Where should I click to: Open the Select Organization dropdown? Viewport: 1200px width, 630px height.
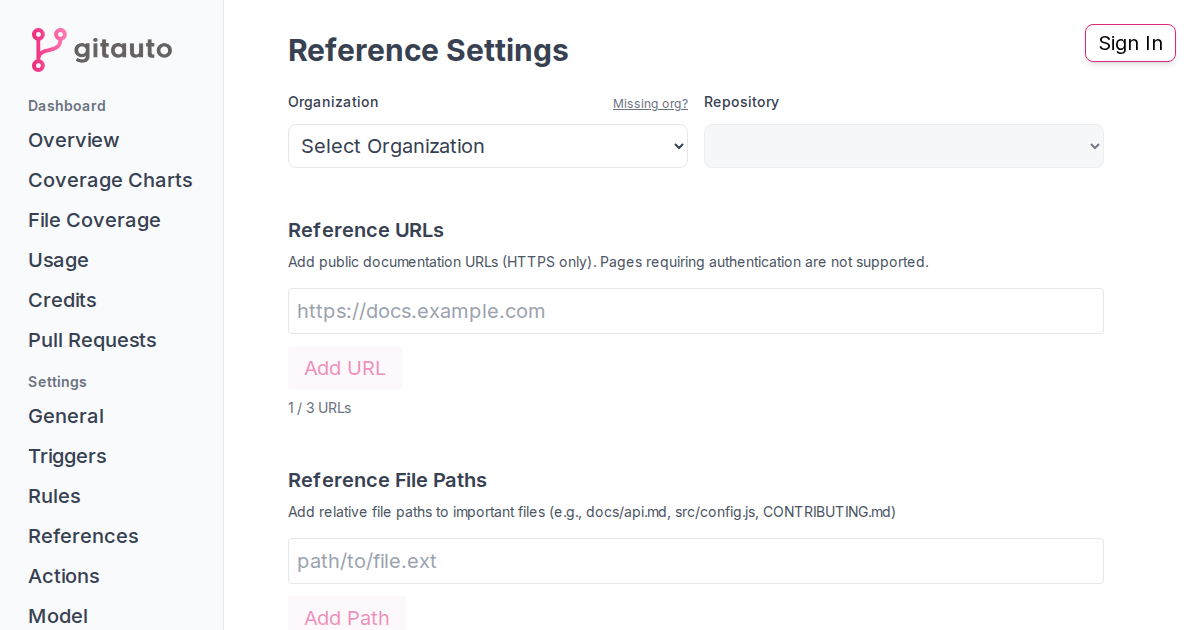tap(488, 146)
